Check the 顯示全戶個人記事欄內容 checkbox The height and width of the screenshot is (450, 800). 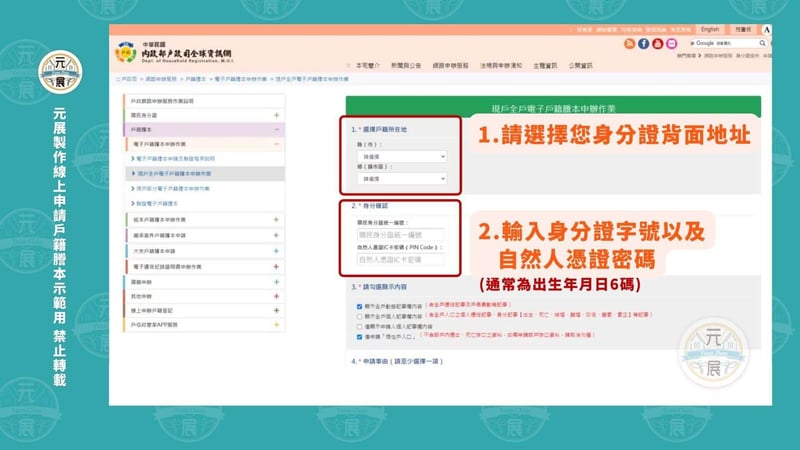[360, 316]
